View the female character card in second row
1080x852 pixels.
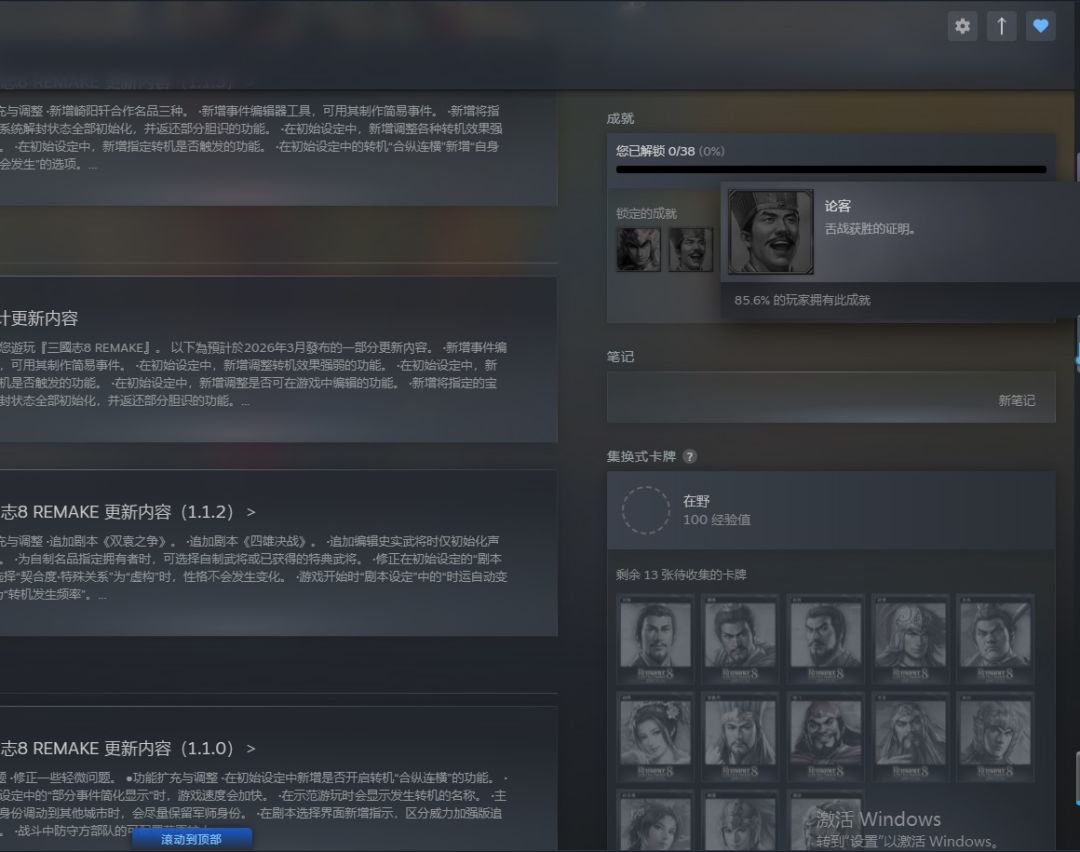click(x=655, y=738)
